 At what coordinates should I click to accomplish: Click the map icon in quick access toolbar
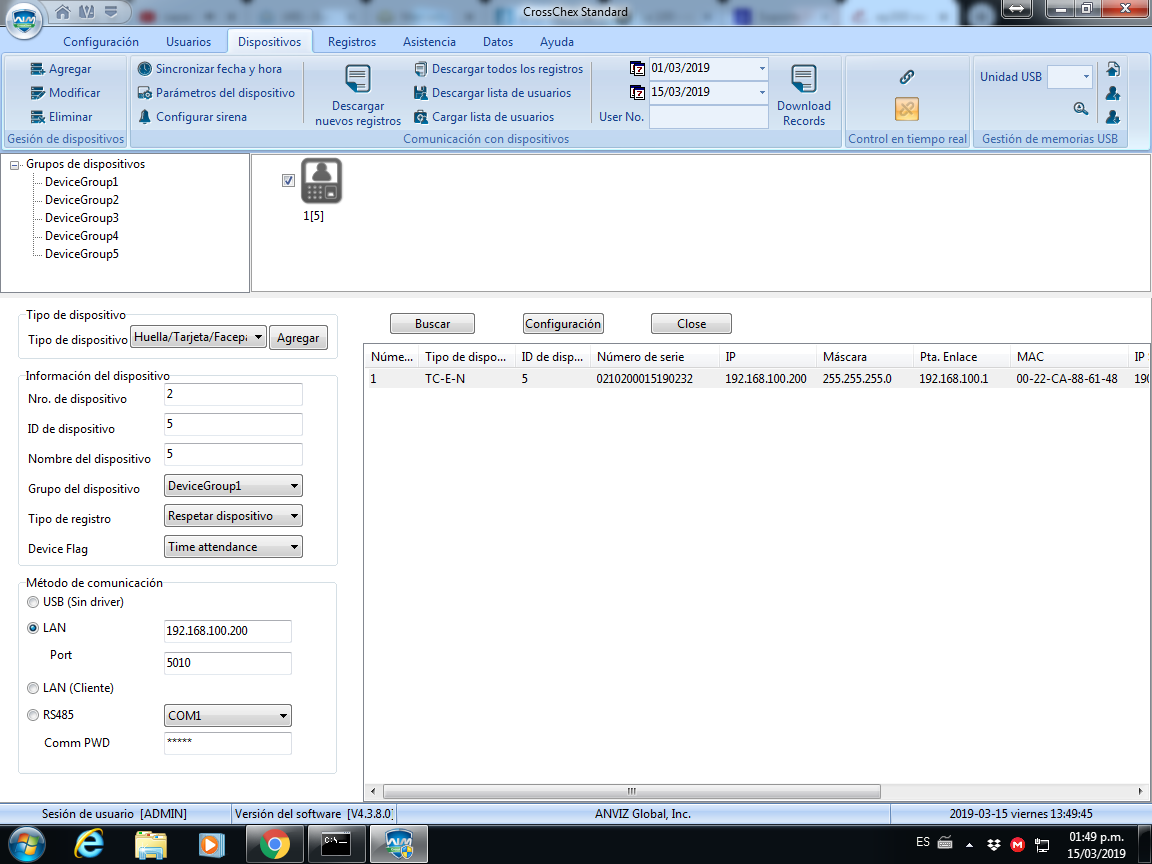click(87, 12)
